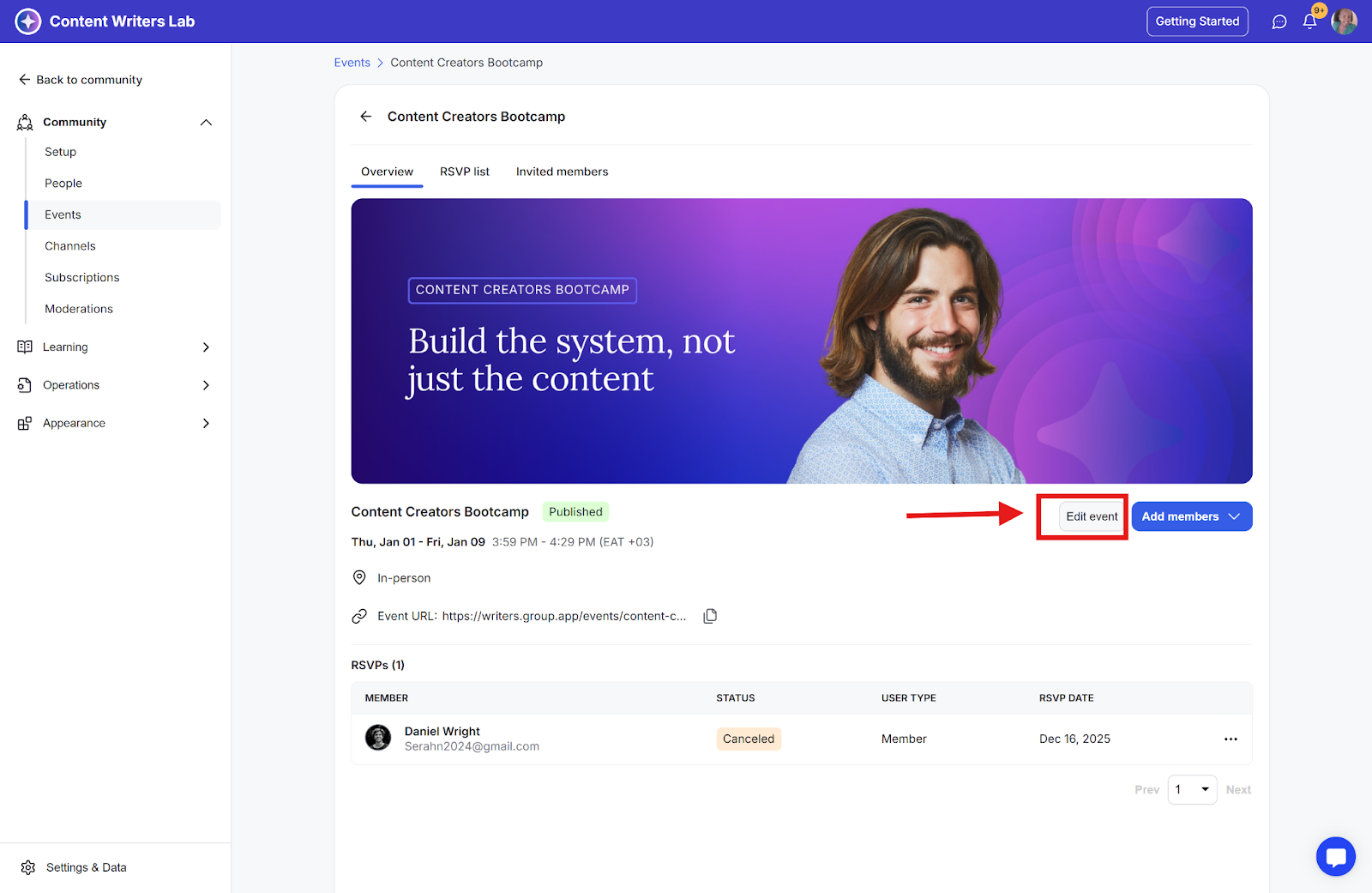The height and width of the screenshot is (893, 1372).
Task: Go back to community
Action: point(81,80)
